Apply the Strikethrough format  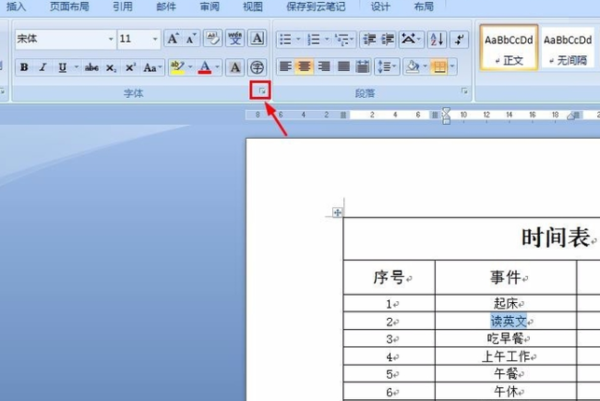91,68
